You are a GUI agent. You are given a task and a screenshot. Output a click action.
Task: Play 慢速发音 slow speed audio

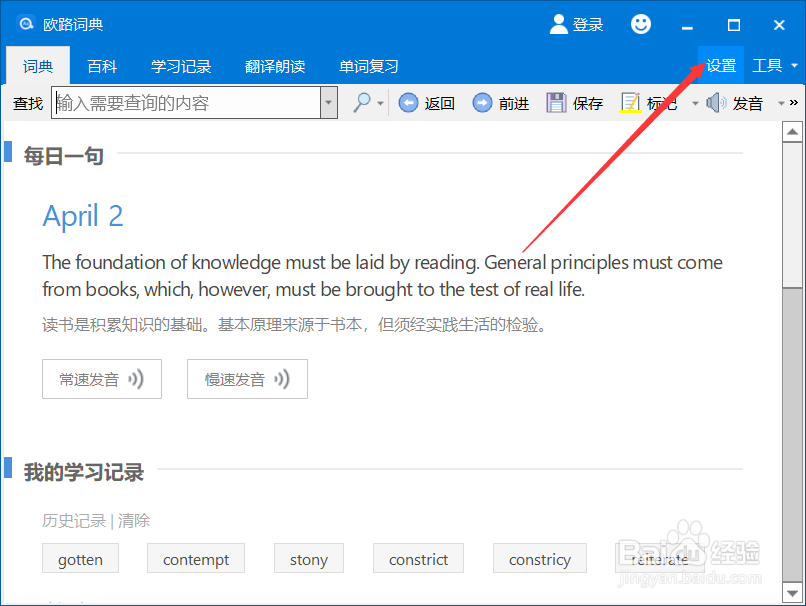[x=247, y=379]
